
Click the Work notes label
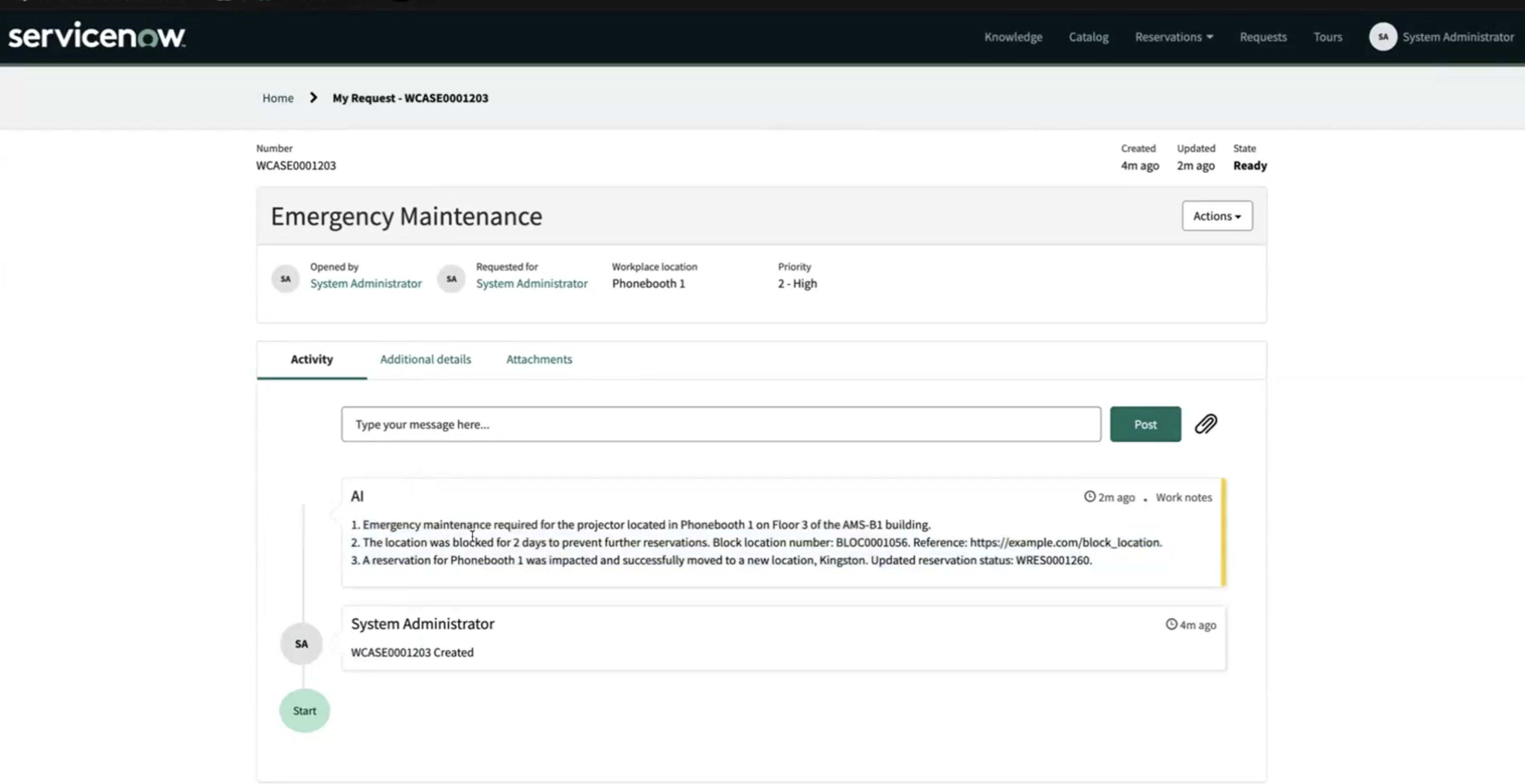click(x=1184, y=497)
